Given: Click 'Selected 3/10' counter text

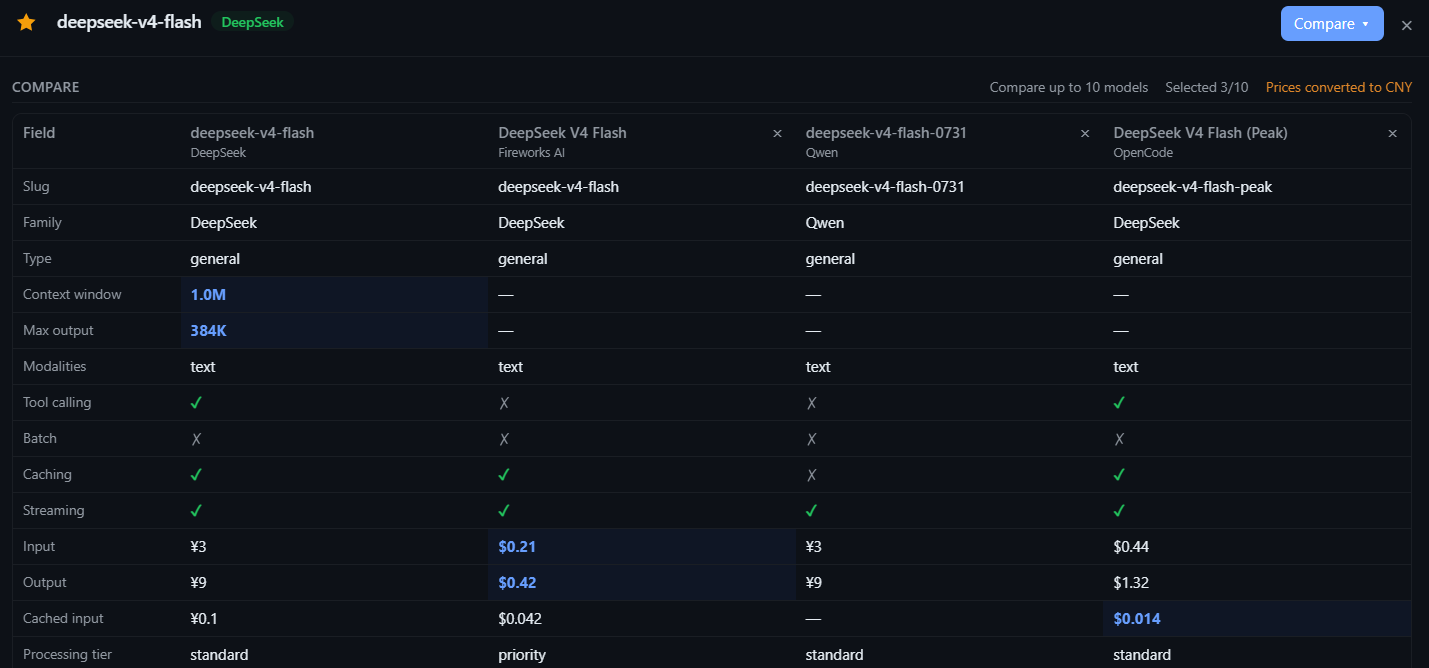Looking at the screenshot, I should [1206, 87].
